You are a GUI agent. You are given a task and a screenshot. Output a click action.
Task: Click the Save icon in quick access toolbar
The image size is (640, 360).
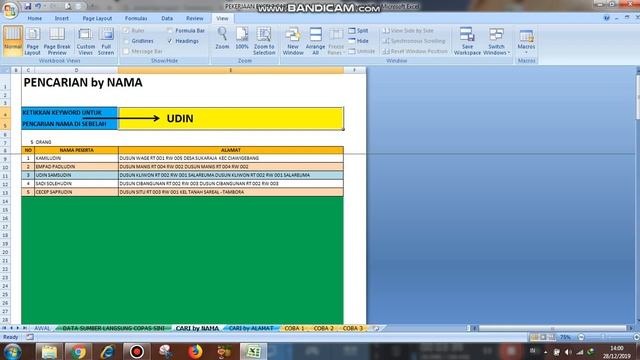[x=28, y=6]
